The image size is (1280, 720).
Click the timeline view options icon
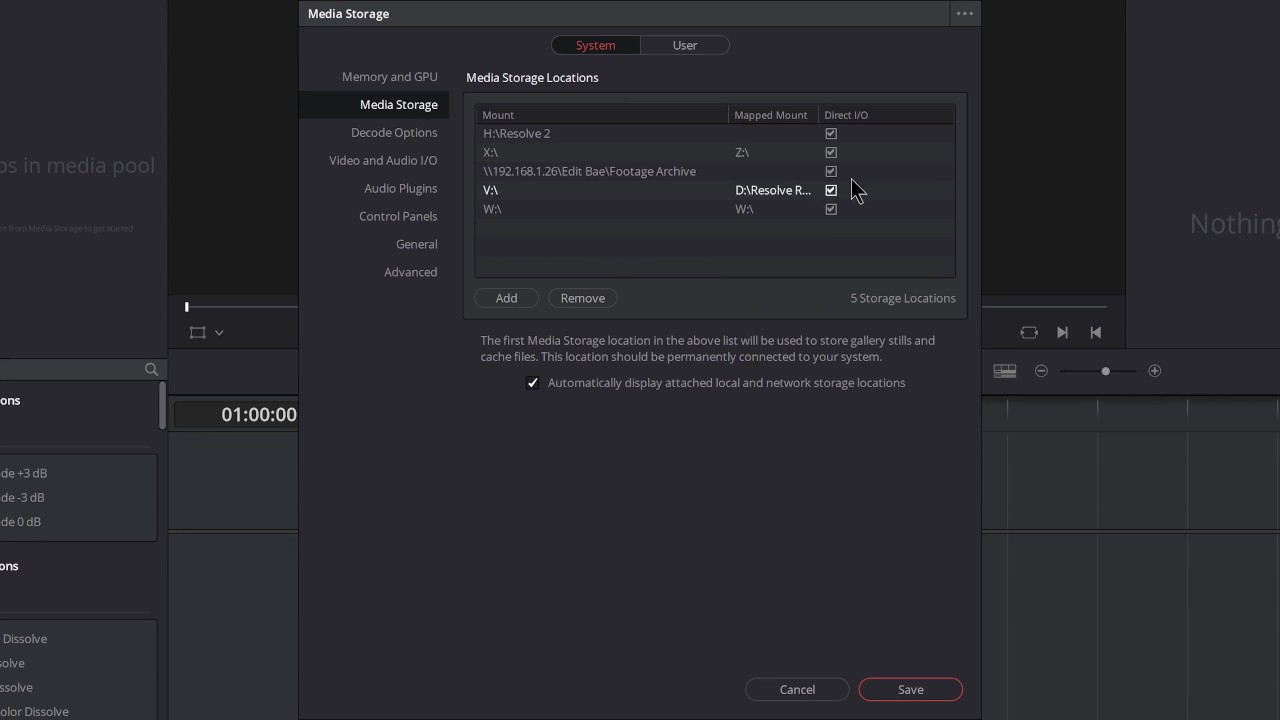tap(1005, 371)
